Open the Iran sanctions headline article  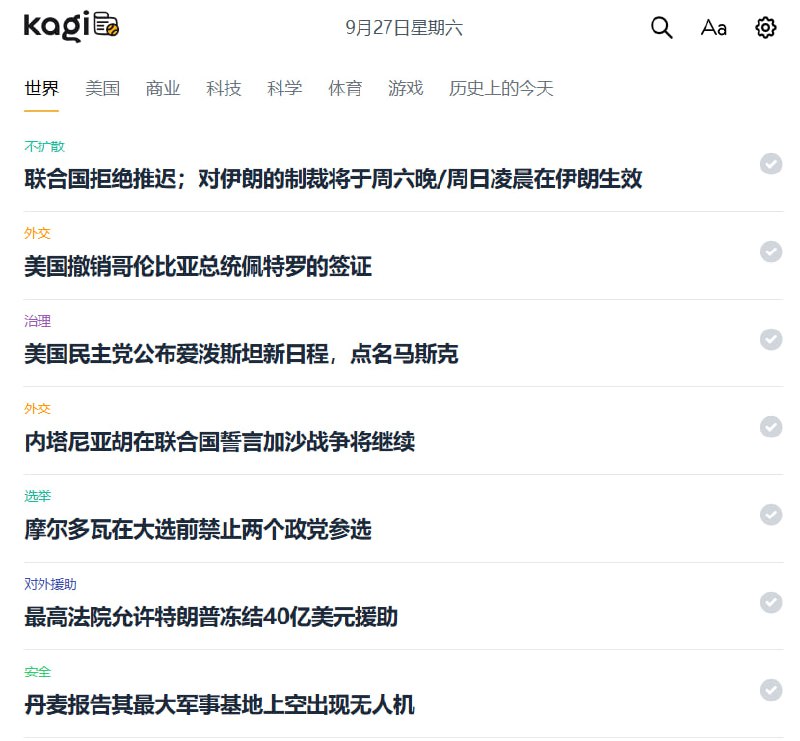tap(334, 180)
